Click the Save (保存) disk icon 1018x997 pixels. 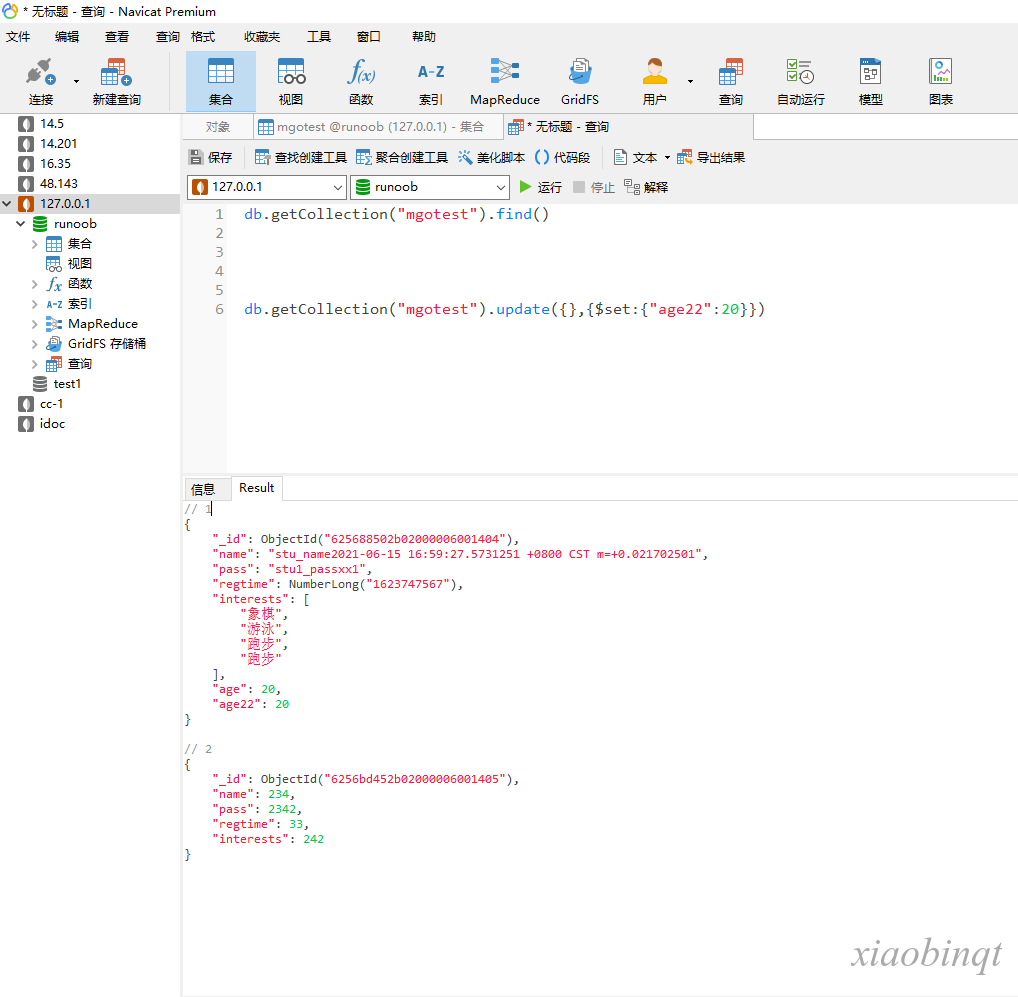tap(195, 157)
